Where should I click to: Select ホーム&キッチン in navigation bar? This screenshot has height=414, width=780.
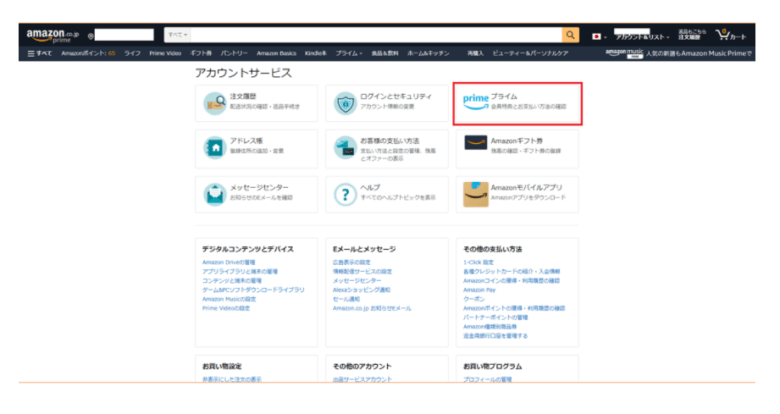[428, 53]
